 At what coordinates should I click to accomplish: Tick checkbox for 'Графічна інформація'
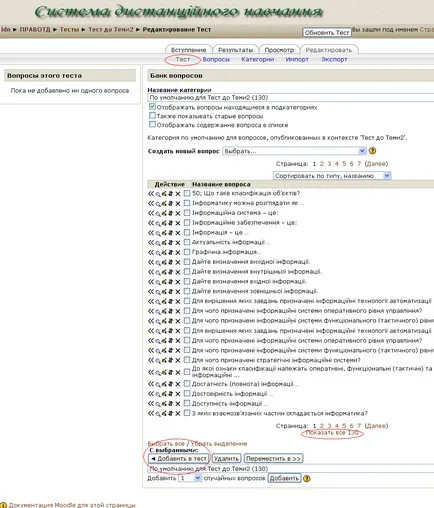[187, 252]
